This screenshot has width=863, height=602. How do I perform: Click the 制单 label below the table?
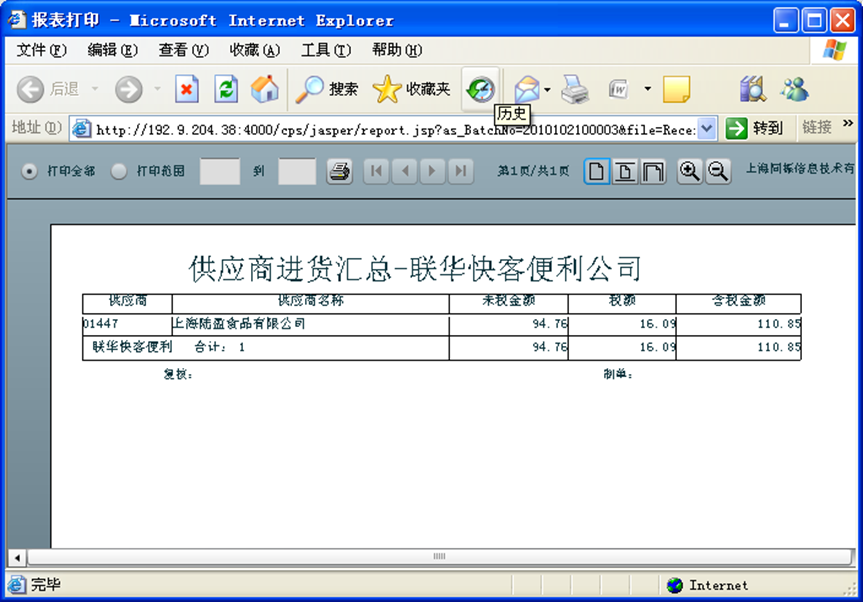(618, 375)
